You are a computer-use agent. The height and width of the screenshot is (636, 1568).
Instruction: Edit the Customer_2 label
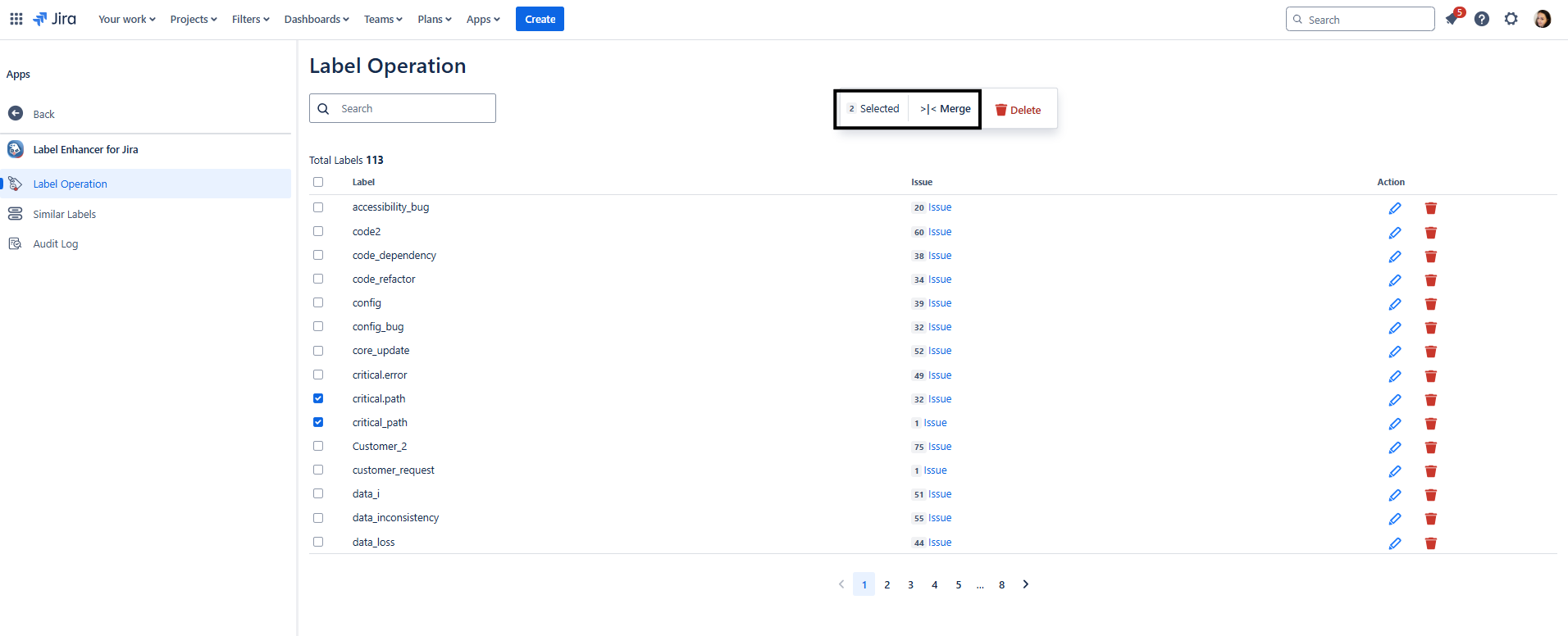coord(1395,447)
